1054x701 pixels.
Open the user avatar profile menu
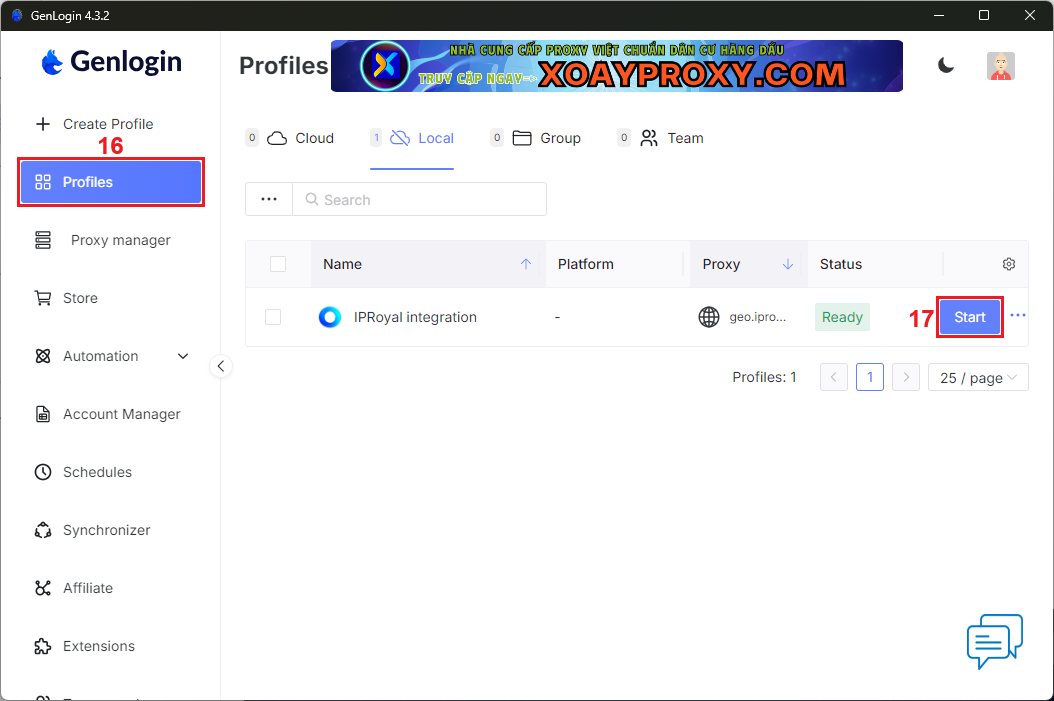point(1000,66)
